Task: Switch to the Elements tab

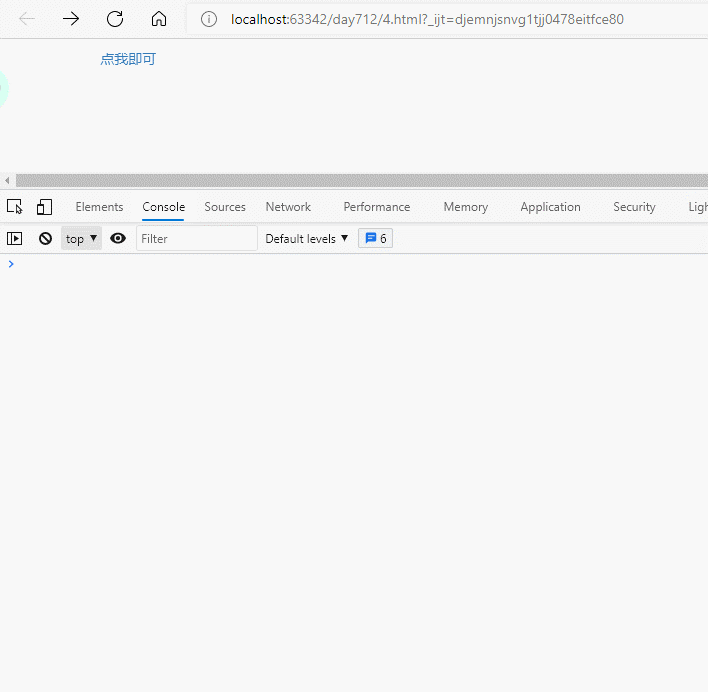Action: click(99, 207)
